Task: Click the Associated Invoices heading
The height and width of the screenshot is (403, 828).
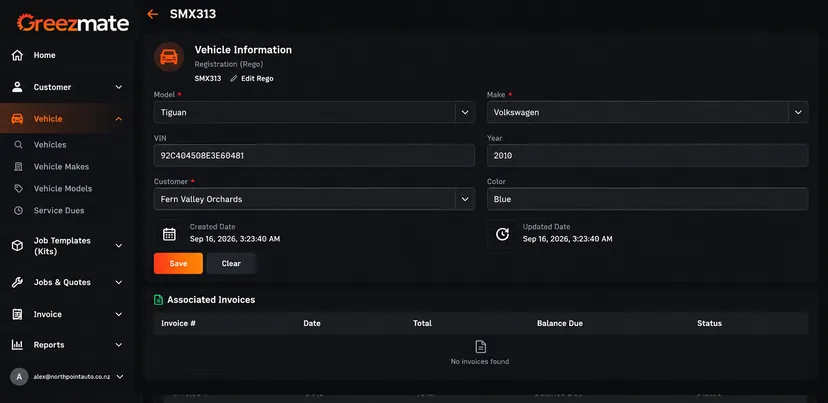Action: [211, 300]
